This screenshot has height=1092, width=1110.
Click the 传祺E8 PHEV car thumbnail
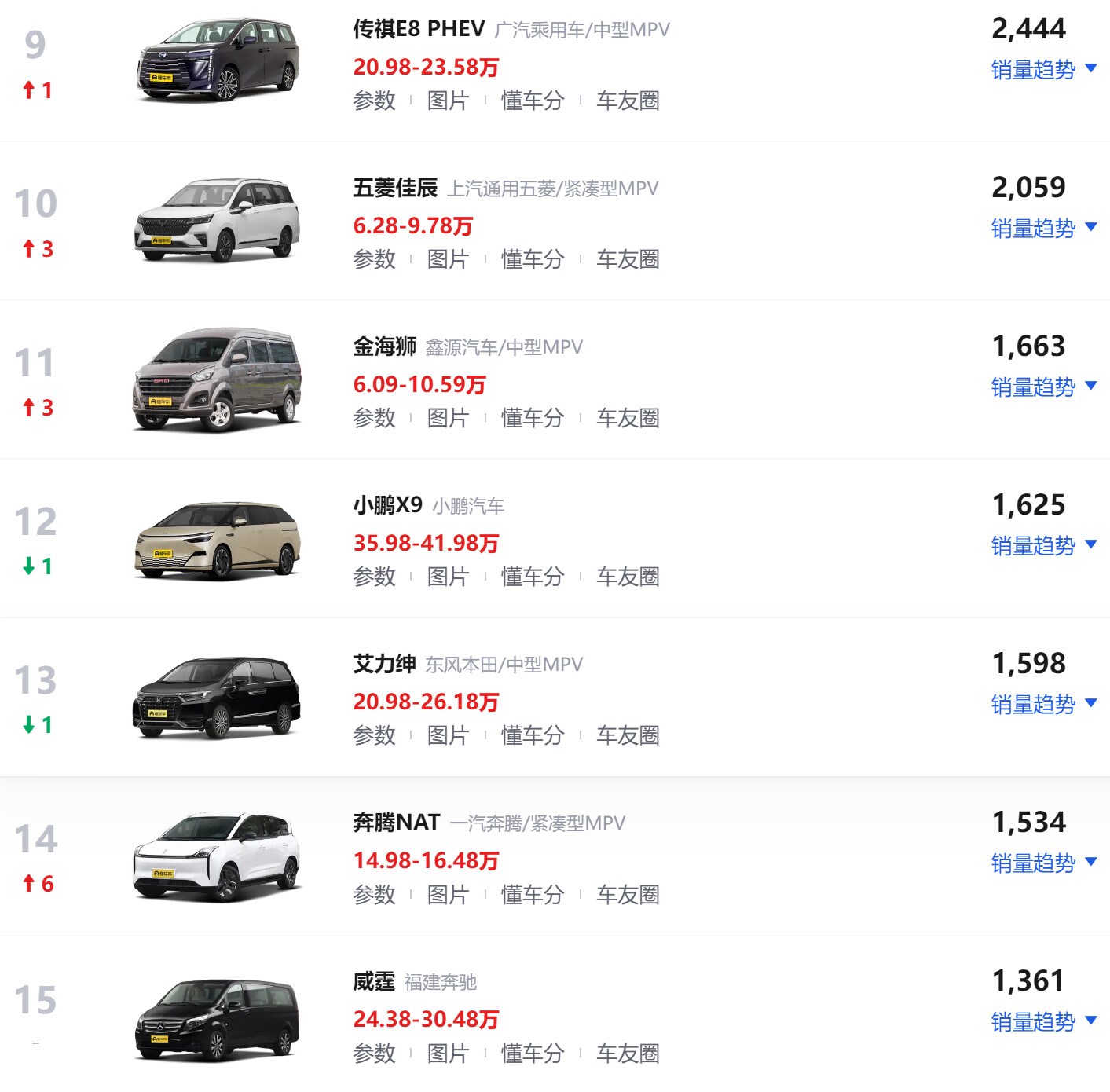pos(217,61)
